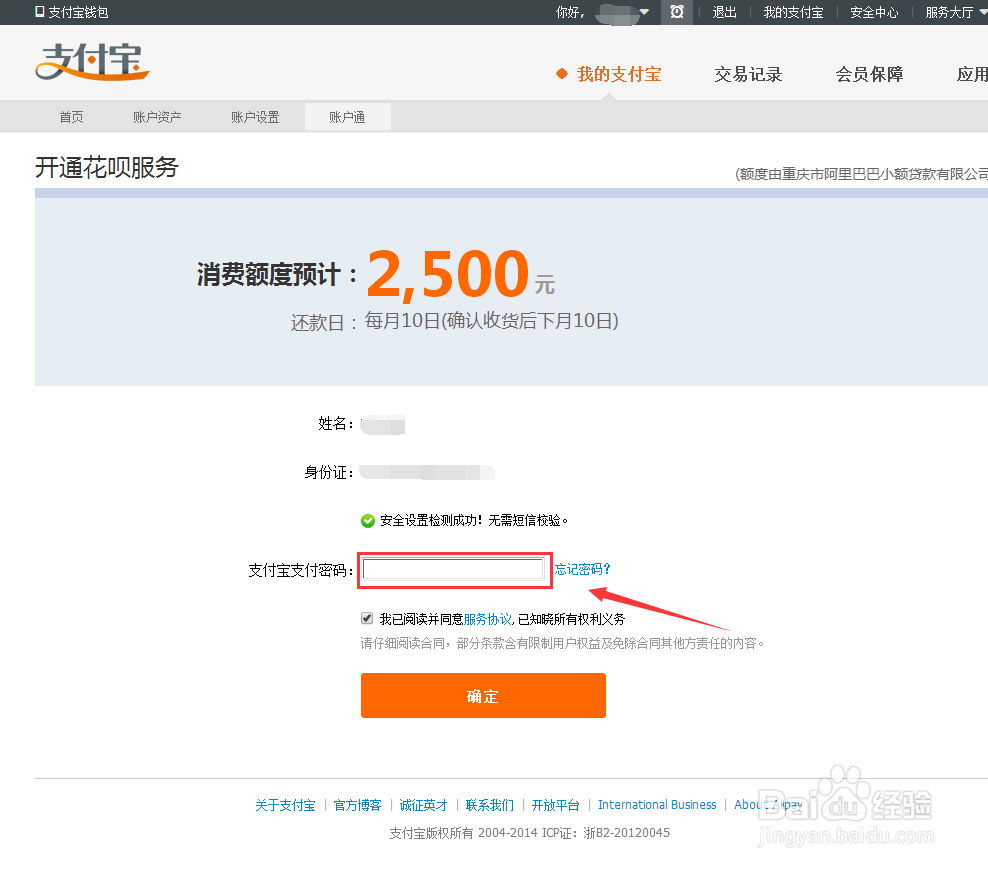The image size is (988, 870).
Task: Open the 服务协议 link
Action: point(489,617)
